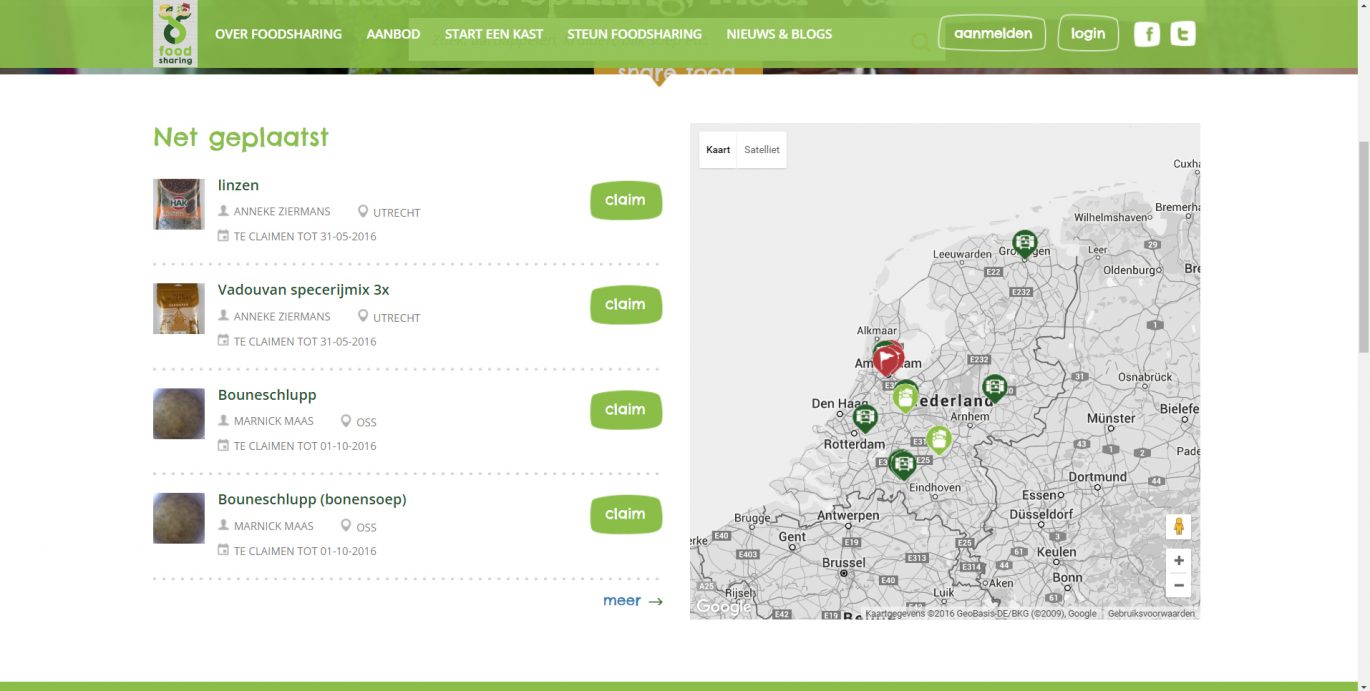The height and width of the screenshot is (691, 1370).
Task: Click TE CLAIMEN TOT 01-10-2016 under Bouneschlupp (bonensoep)
Action: [305, 551]
